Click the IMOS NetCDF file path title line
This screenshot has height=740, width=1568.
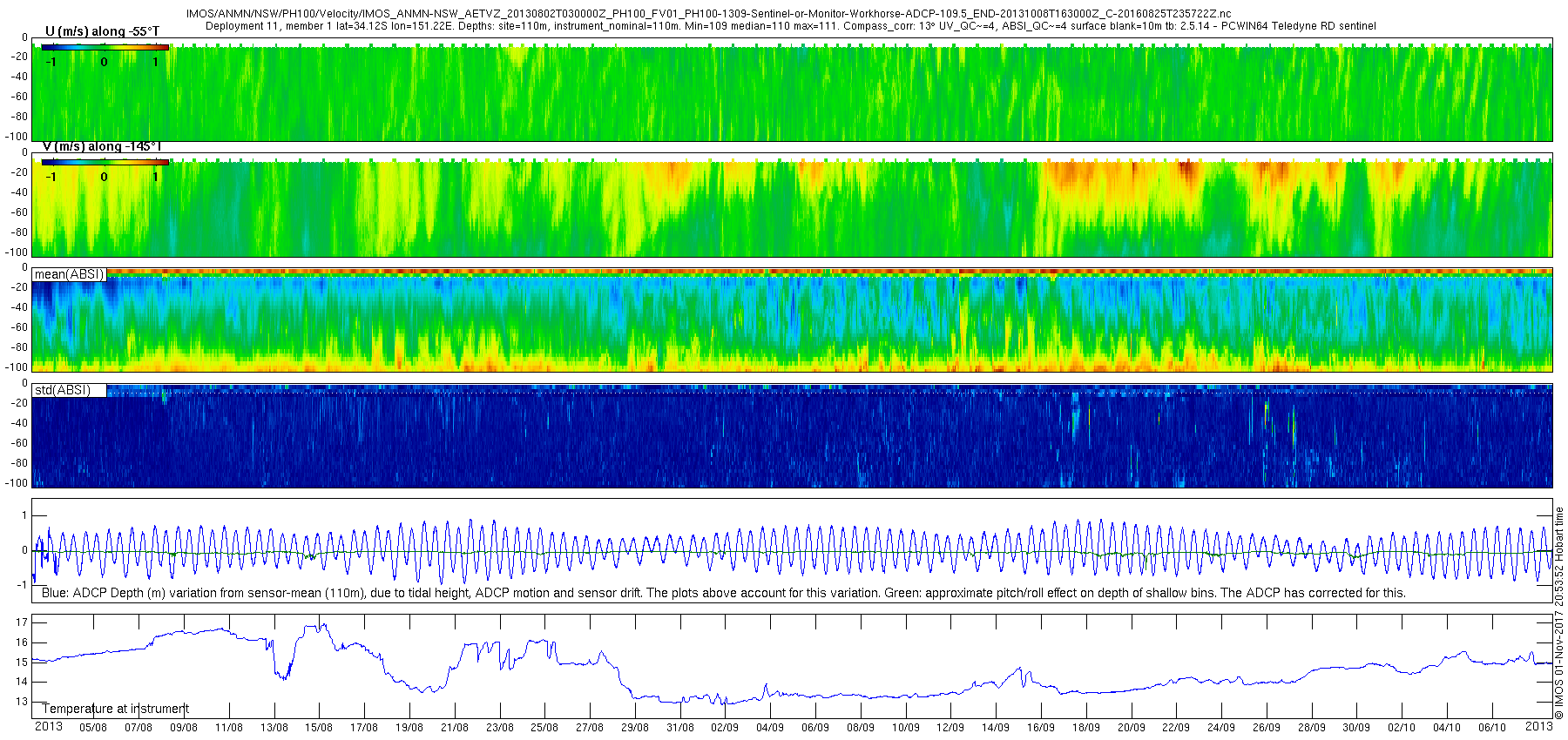[x=708, y=14]
